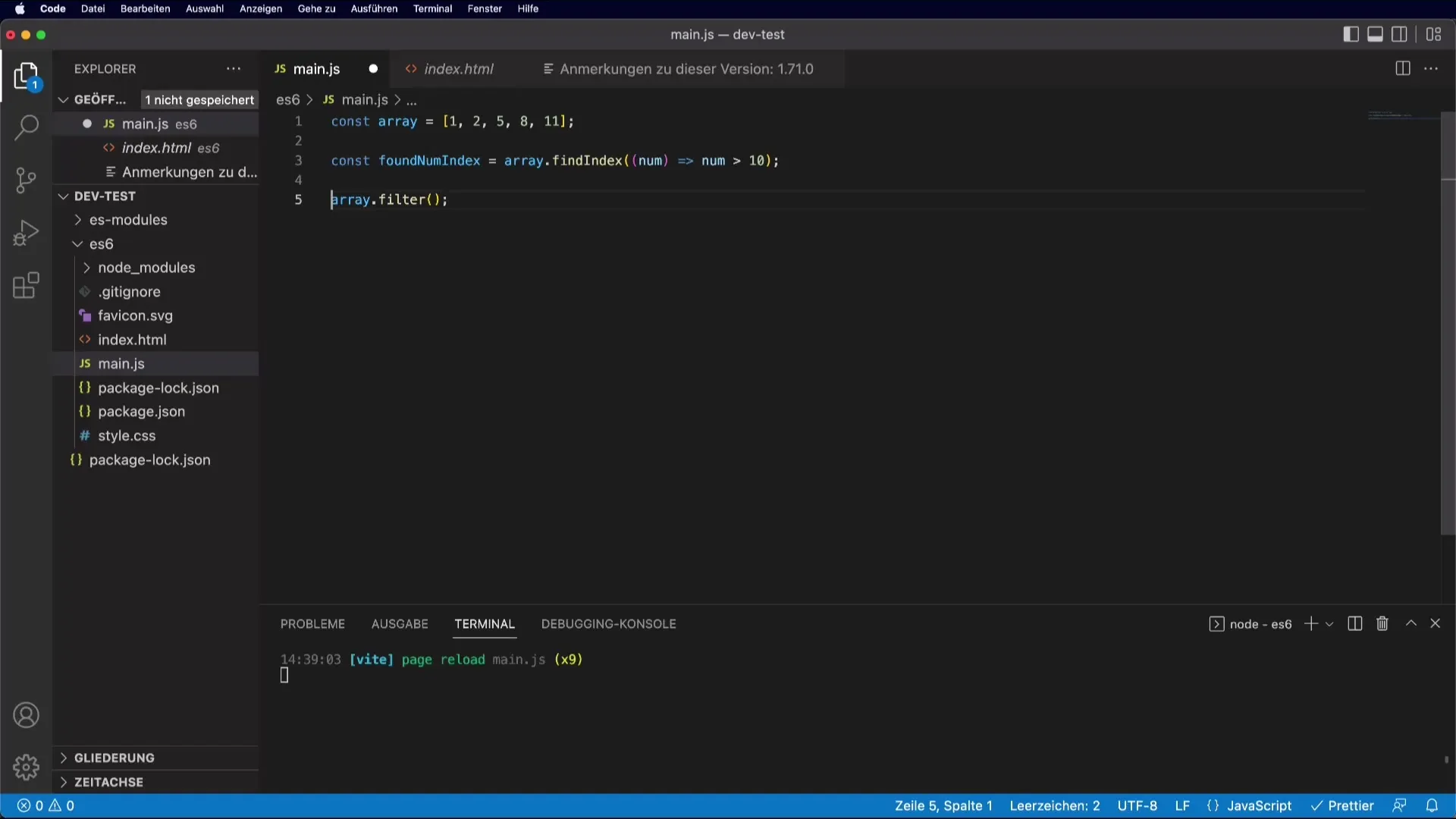Screen dimensions: 1456x819
Task: Open the PROBLEME panel tab
Action: coord(312,624)
